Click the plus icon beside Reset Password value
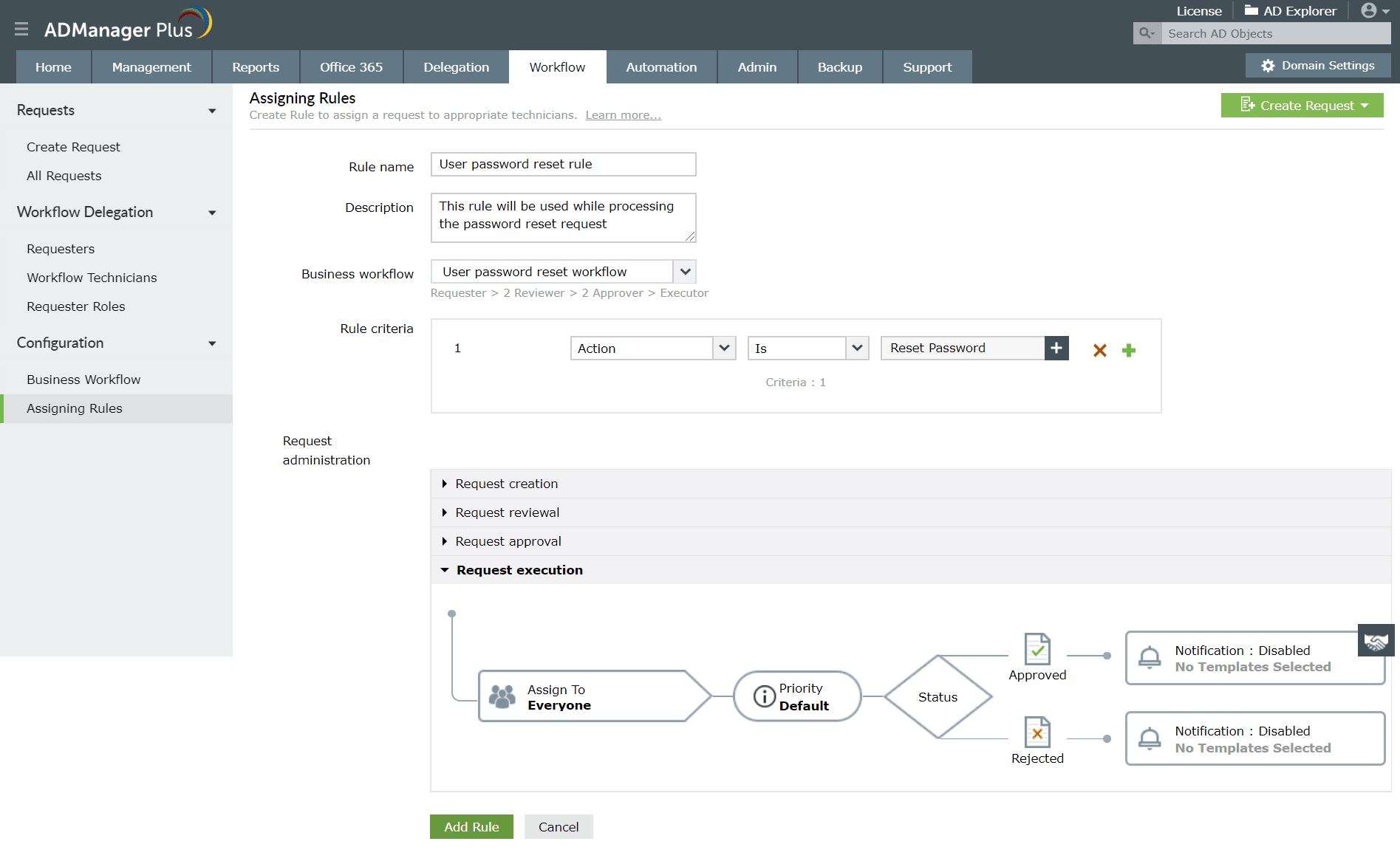Viewport: 1400px width, 861px height. pyautogui.click(x=1056, y=348)
